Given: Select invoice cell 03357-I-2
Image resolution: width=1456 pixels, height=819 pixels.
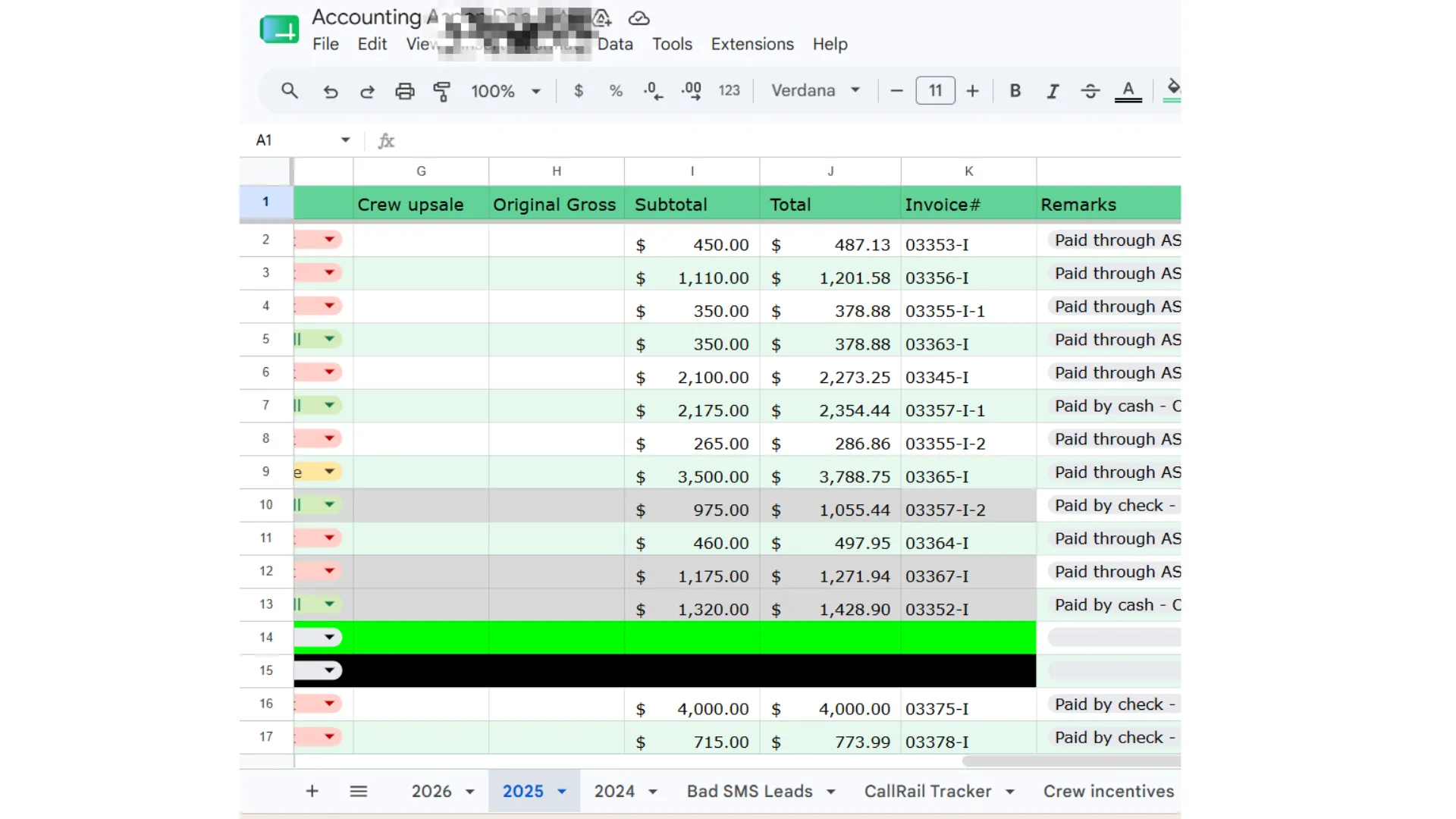Looking at the screenshot, I should pyautogui.click(x=968, y=507).
